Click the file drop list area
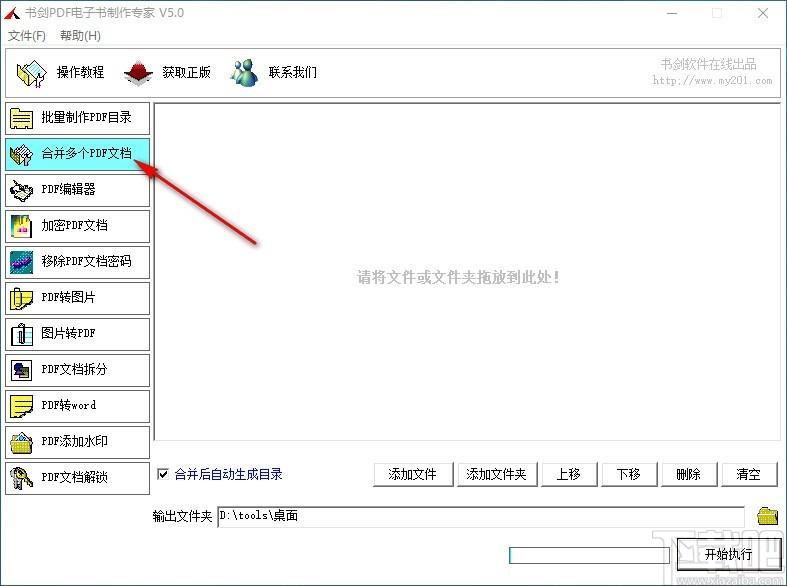Image resolution: width=787 pixels, height=586 pixels. 467,272
